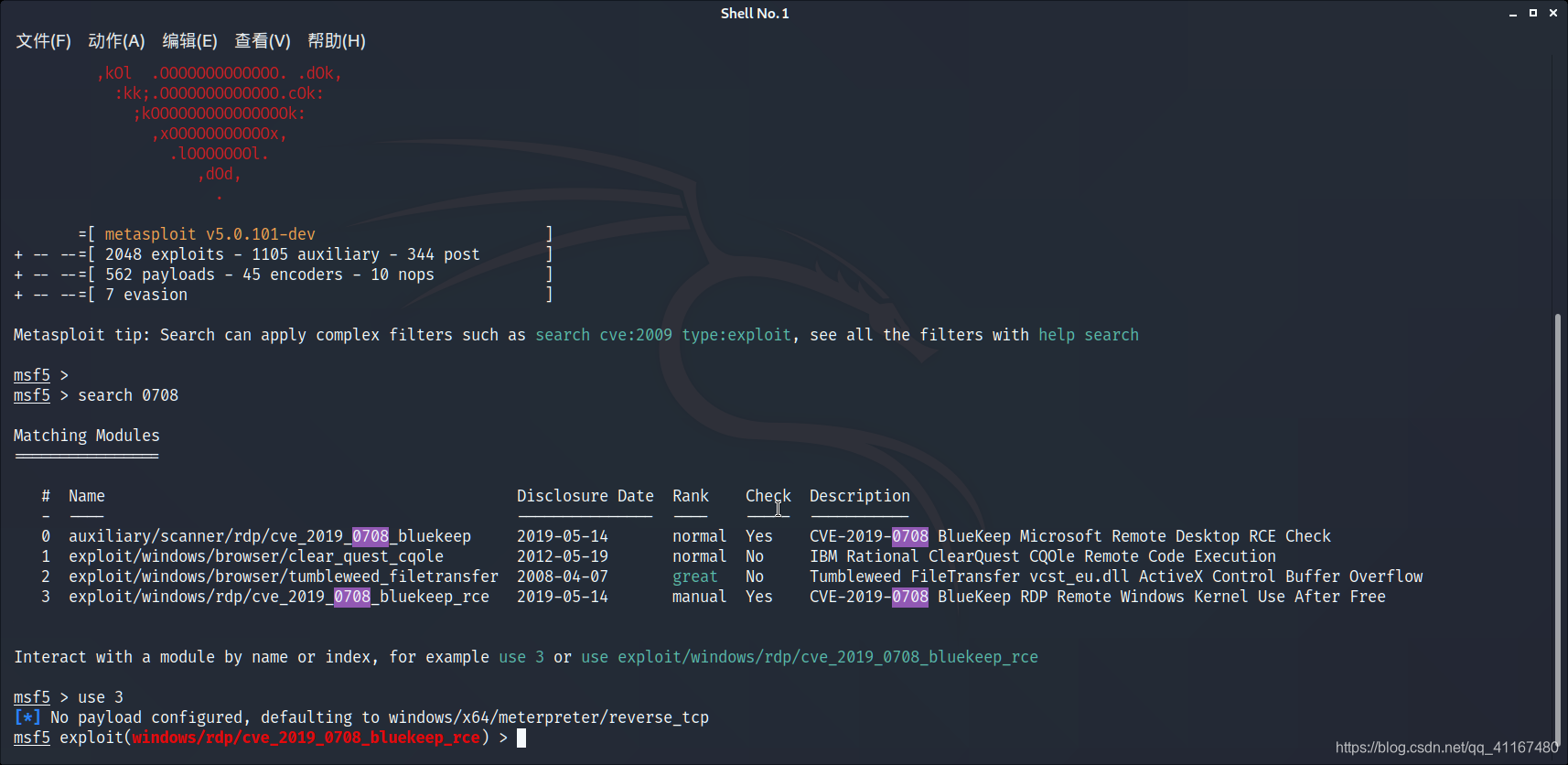
Task: Click 'use exploit/windows/rdp/cve_2019_0708_bluekeep_rce' hint
Action: coord(810,657)
